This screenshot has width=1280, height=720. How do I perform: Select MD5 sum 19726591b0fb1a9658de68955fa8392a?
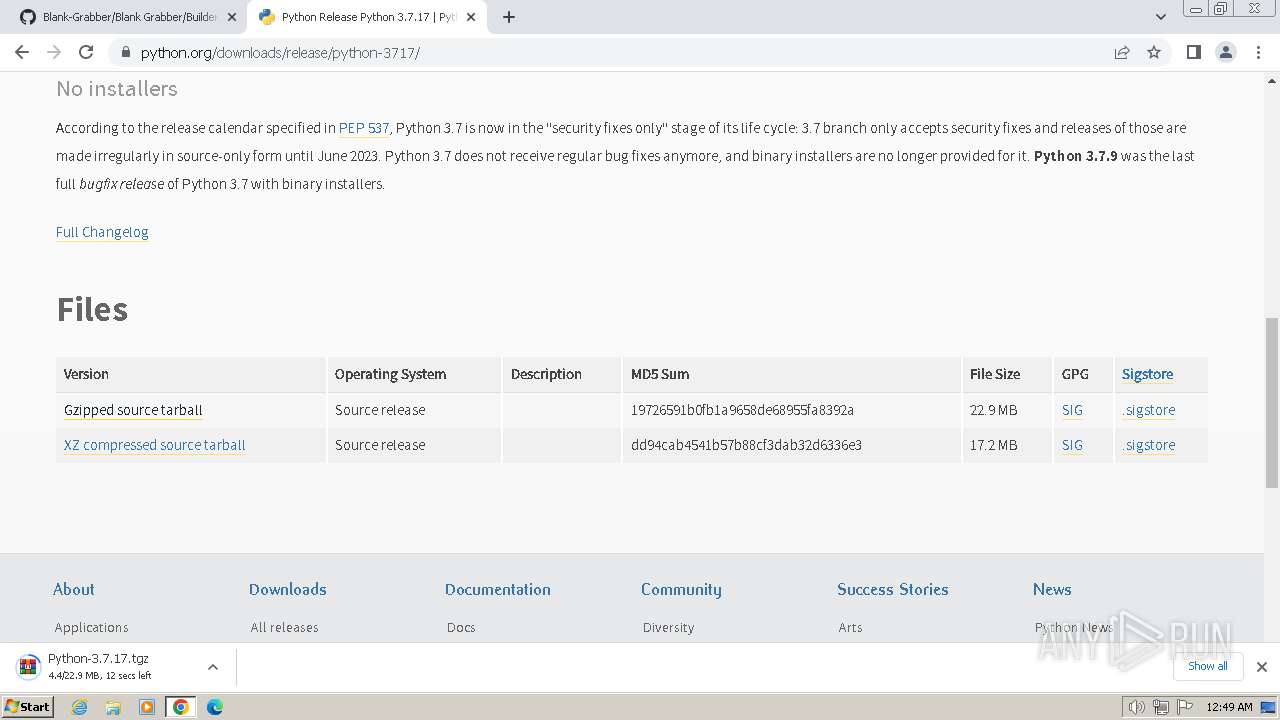point(742,410)
